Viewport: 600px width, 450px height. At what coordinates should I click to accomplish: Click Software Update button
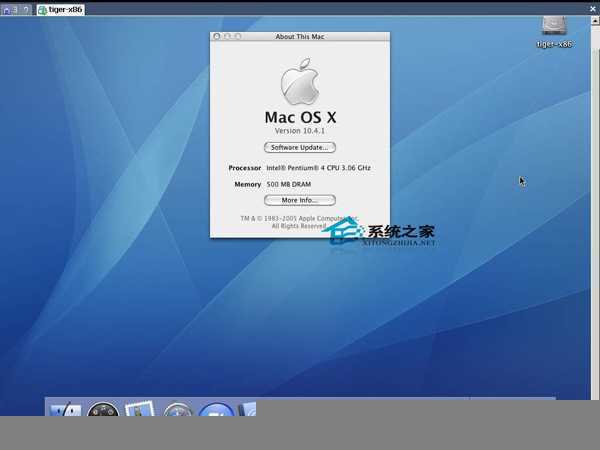(x=300, y=147)
